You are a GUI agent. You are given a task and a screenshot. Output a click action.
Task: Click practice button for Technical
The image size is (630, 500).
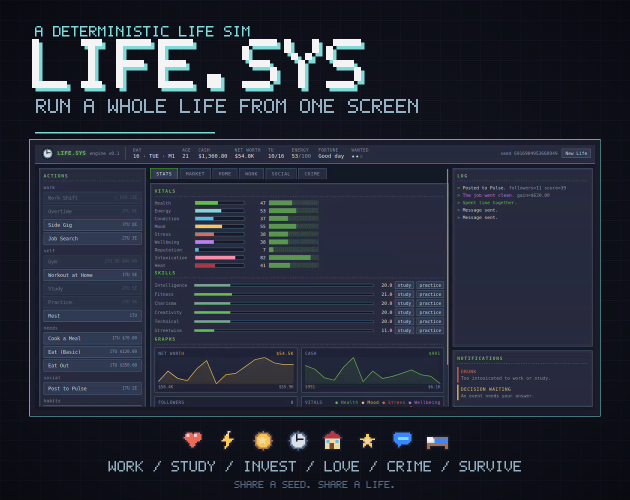pyautogui.click(x=430, y=321)
